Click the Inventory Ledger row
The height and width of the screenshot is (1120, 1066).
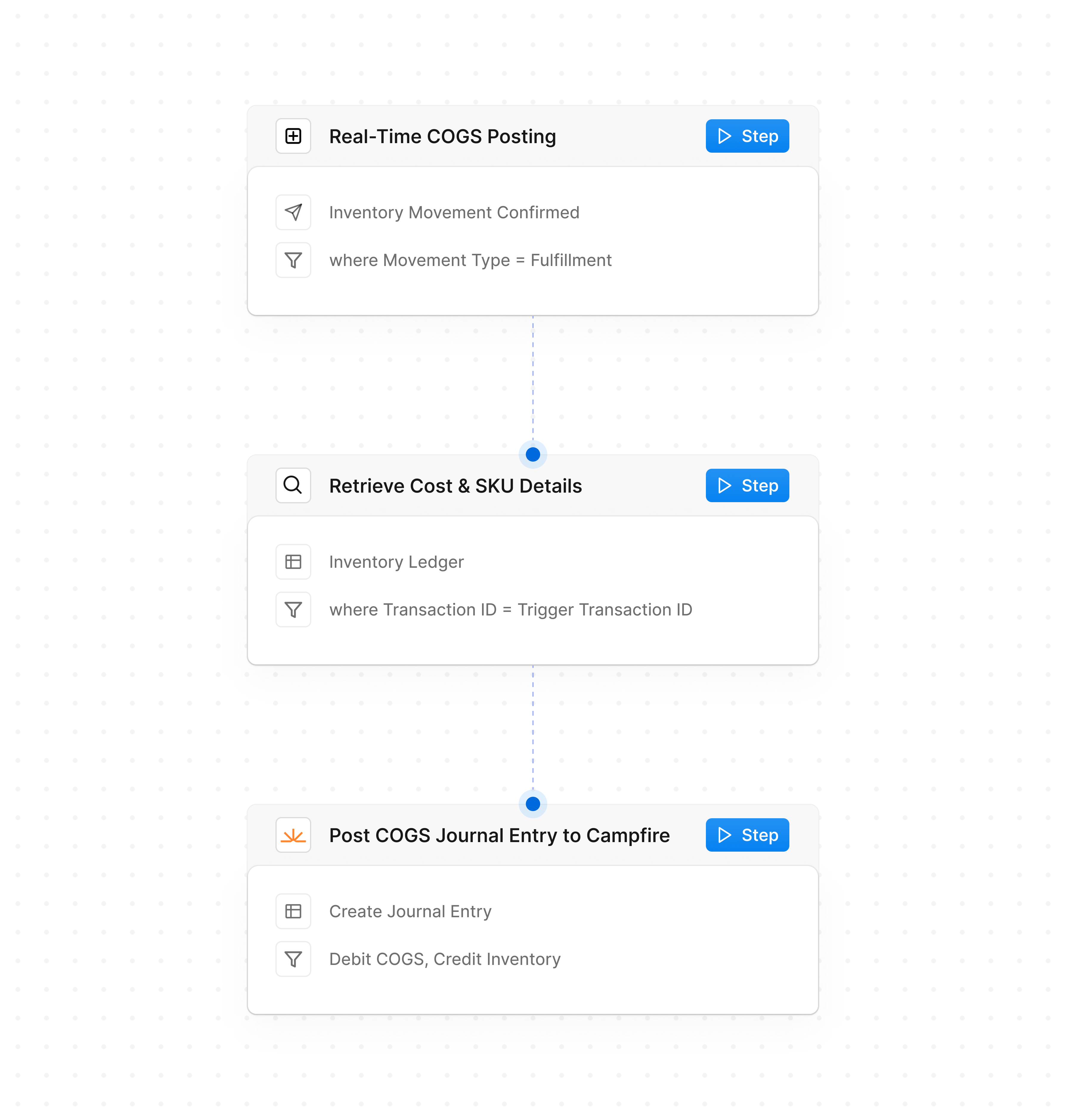[396, 561]
